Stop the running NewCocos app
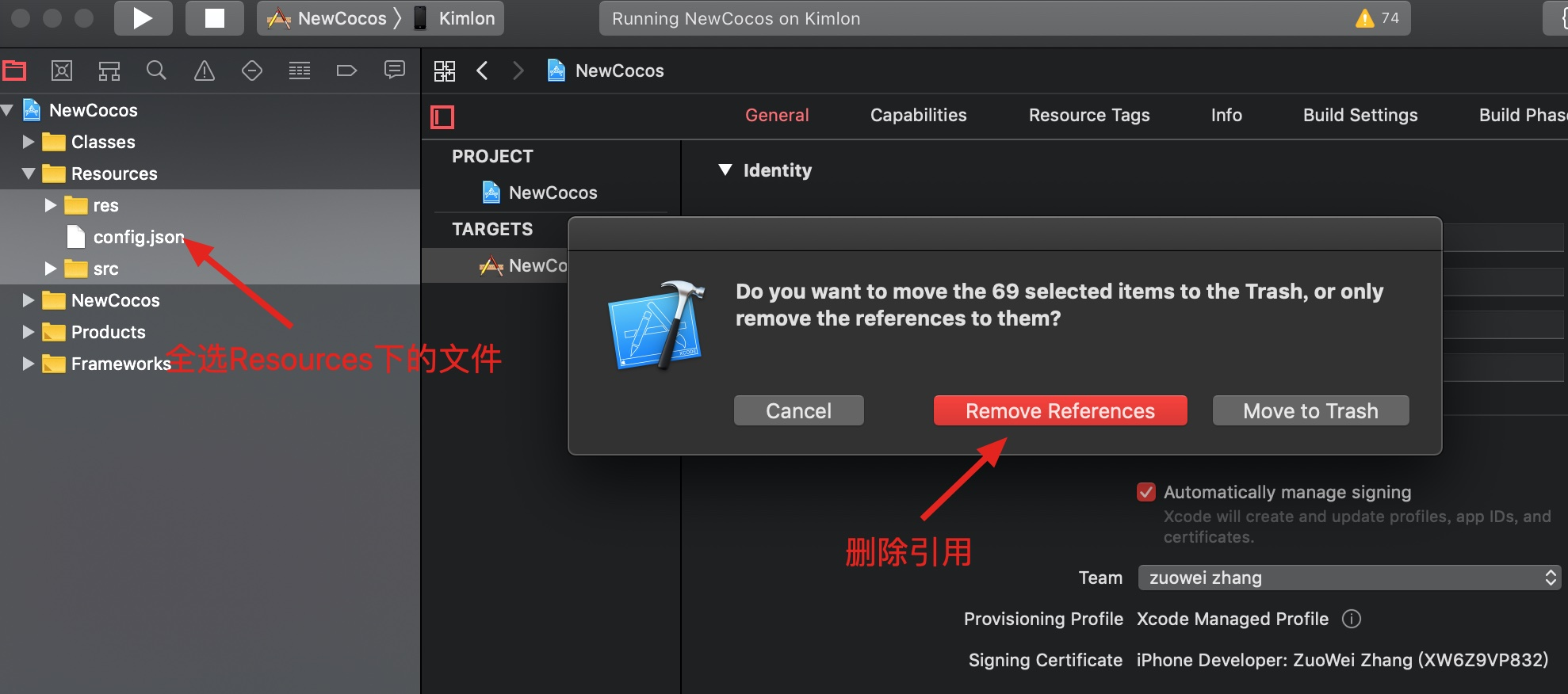The height and width of the screenshot is (694, 1568). click(214, 18)
